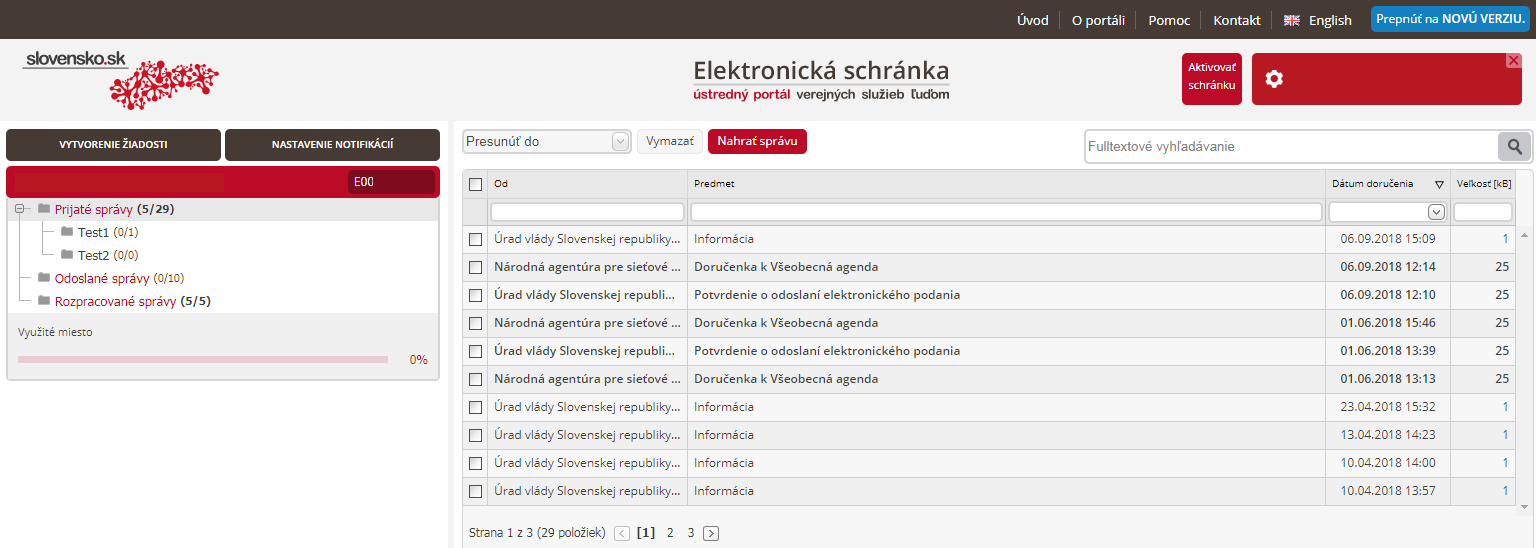Click NASTAVENIE NOTIFIKÁCIÍ button

(x=332, y=145)
